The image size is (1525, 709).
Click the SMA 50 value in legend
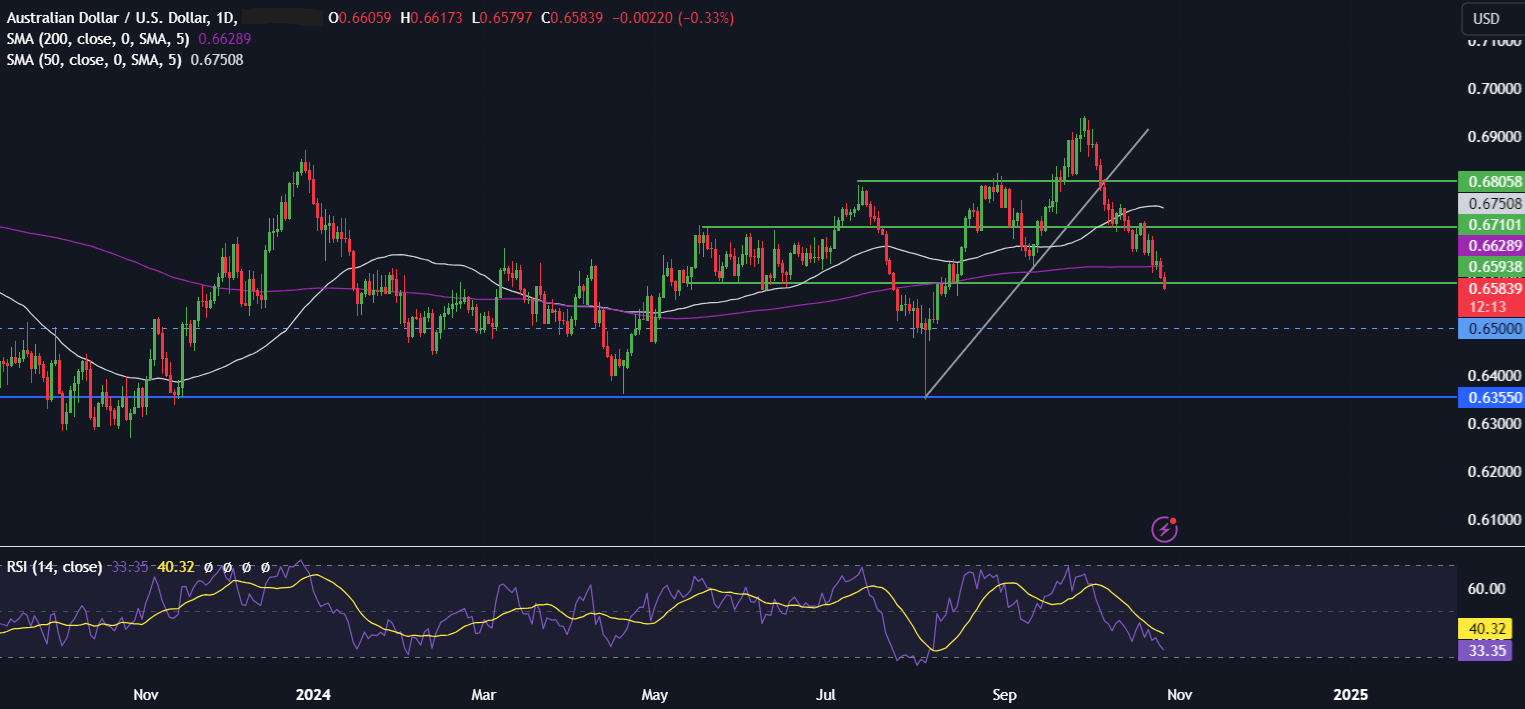[217, 59]
